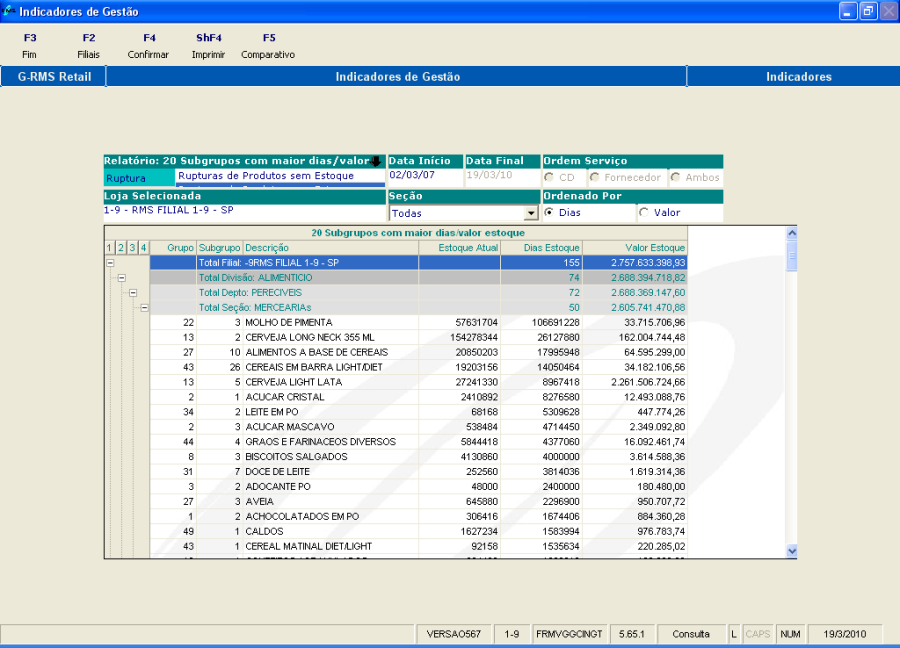This screenshot has height=648, width=900.
Task: Select CERVEJA LONG NECK 355 ML row
Action: 418,337
